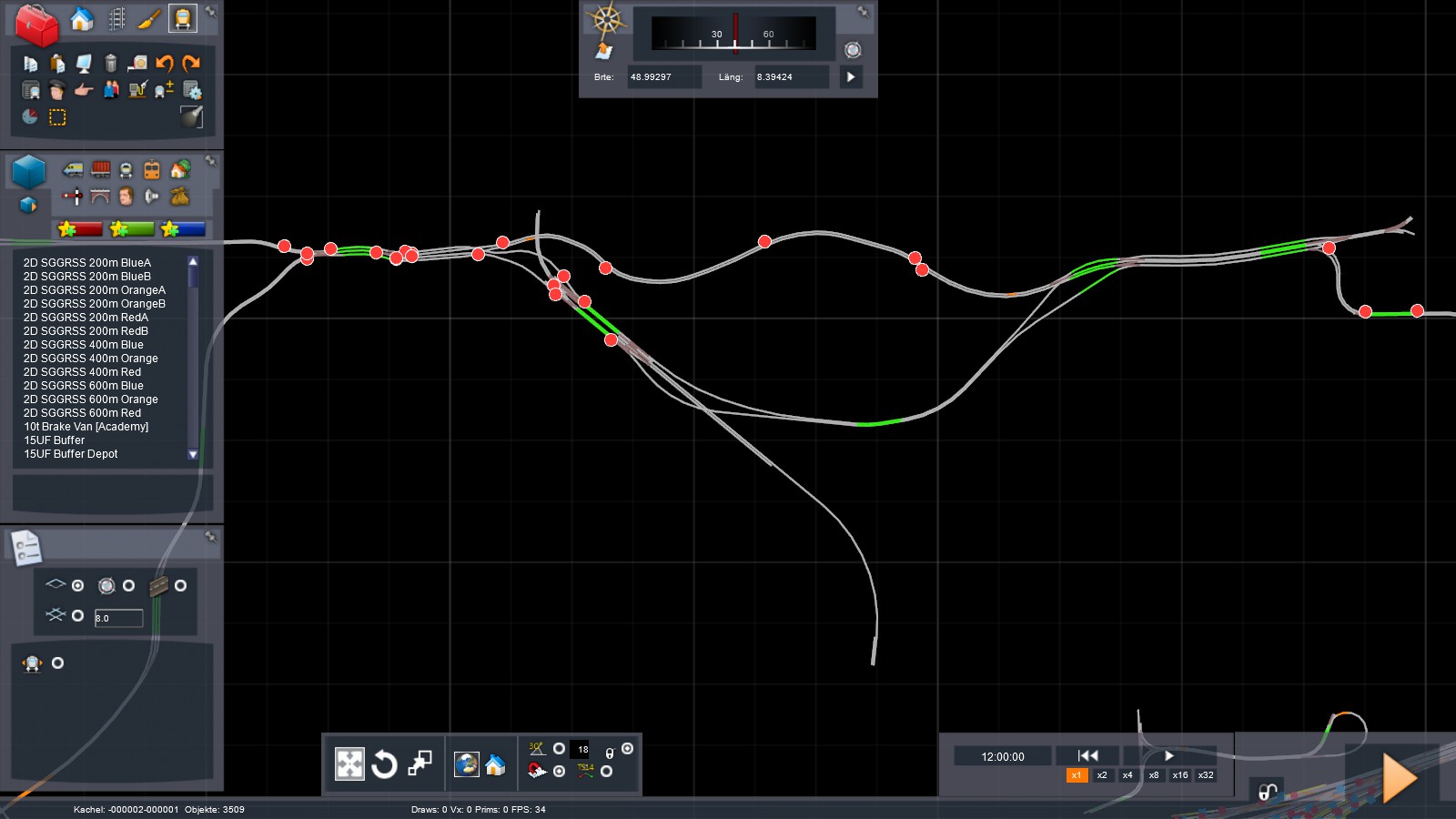Click the large blue cube browser icon
1456x819 pixels.
point(29,171)
